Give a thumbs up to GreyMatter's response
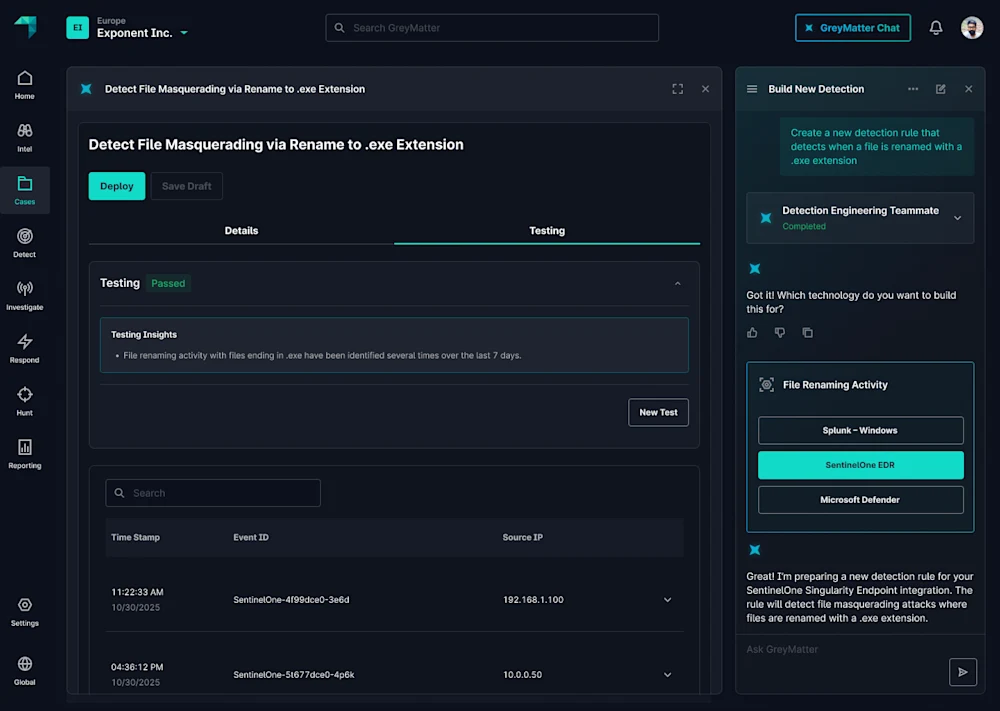 click(752, 332)
